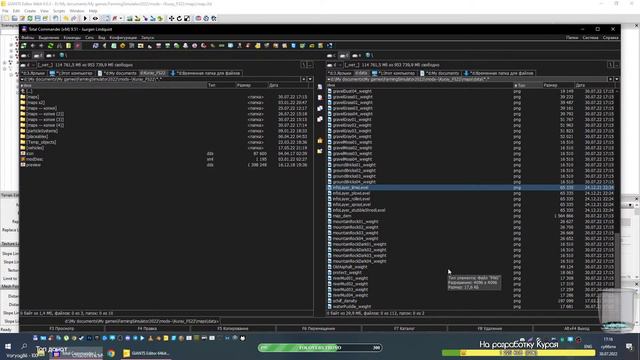Click the forward arrow in Total Commander toolbar
This screenshot has width=640, height=360.
click(x=41, y=46)
